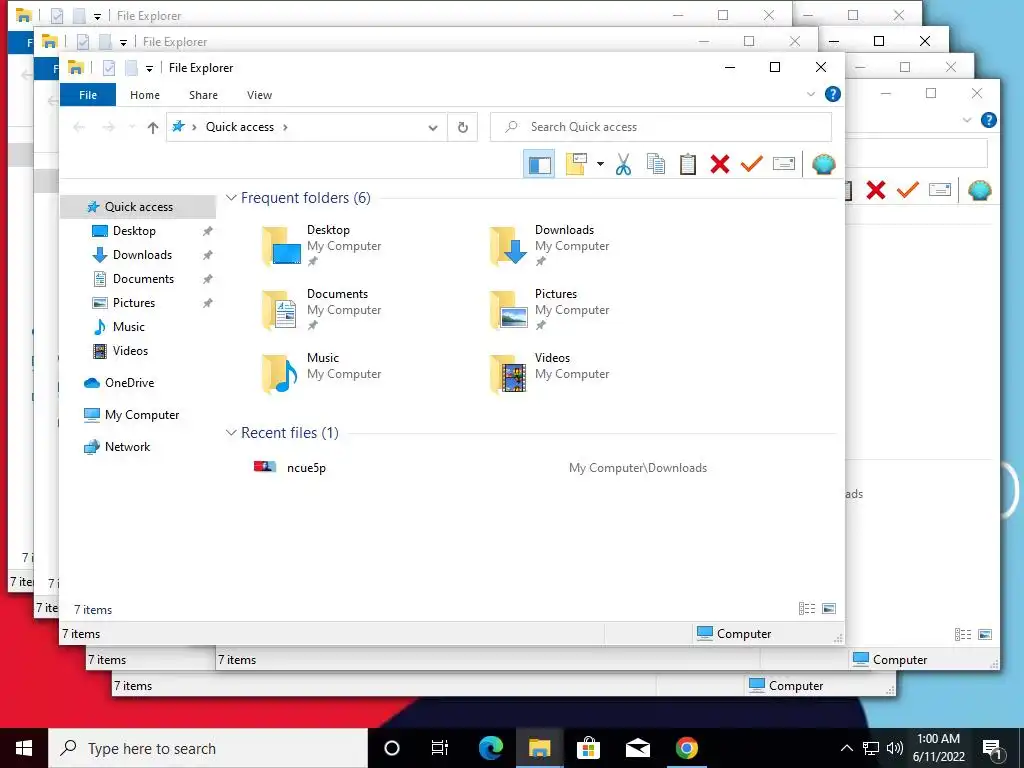Click the shell settings icon in back window

(980, 190)
